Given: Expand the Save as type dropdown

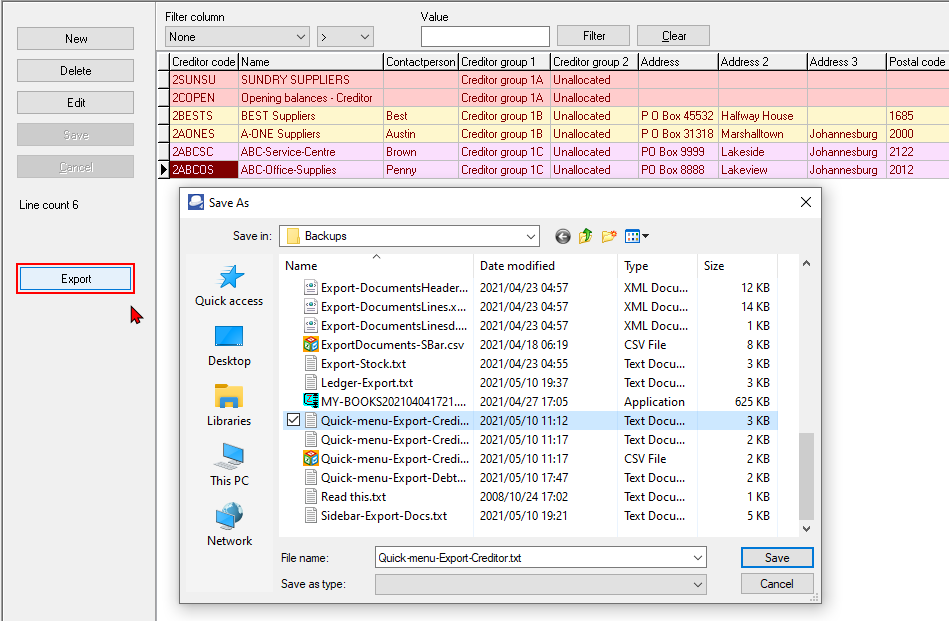Looking at the screenshot, I should point(700,584).
